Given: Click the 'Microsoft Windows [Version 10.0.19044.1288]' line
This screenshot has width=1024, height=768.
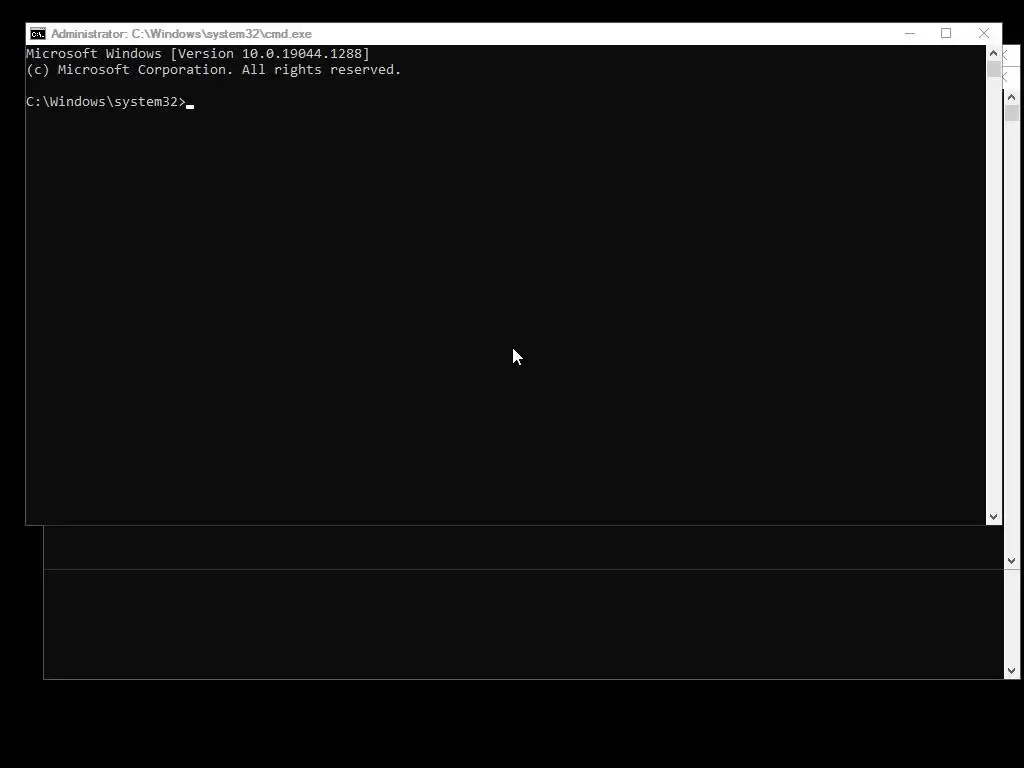Looking at the screenshot, I should point(198,54).
